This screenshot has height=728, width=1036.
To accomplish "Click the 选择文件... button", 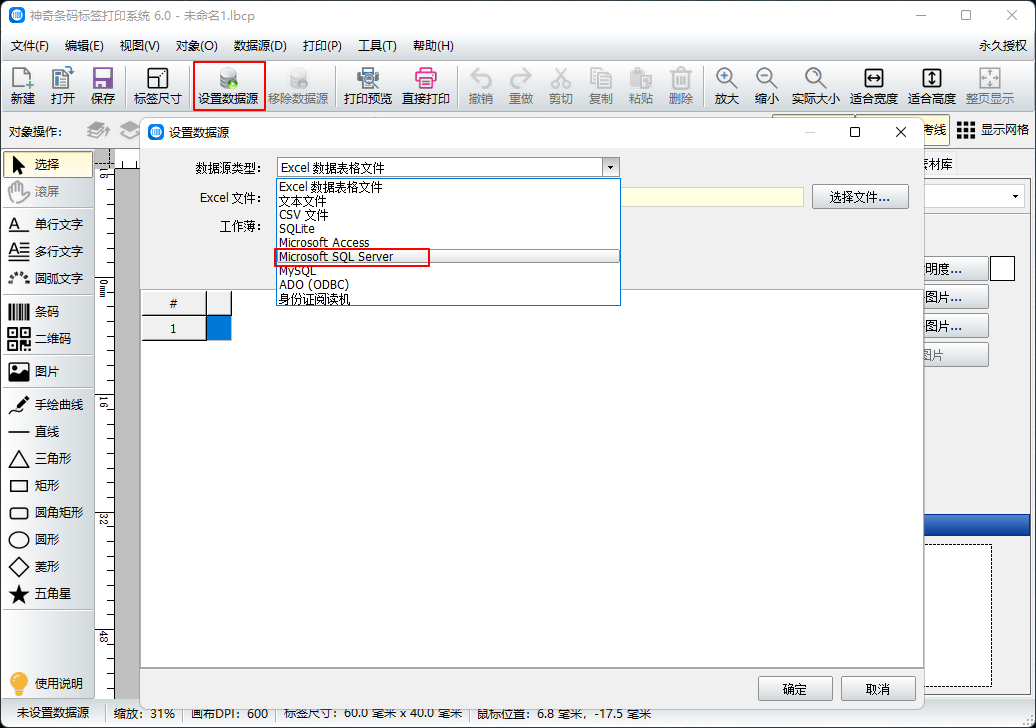I will click(x=859, y=197).
